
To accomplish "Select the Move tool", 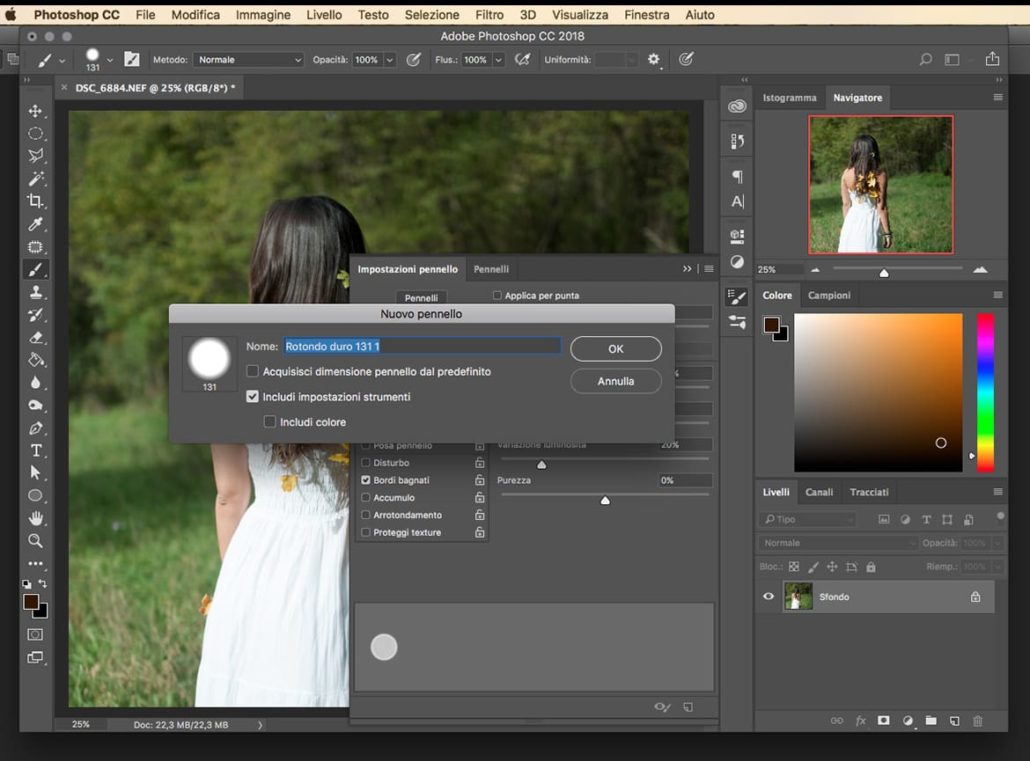I will [35, 111].
